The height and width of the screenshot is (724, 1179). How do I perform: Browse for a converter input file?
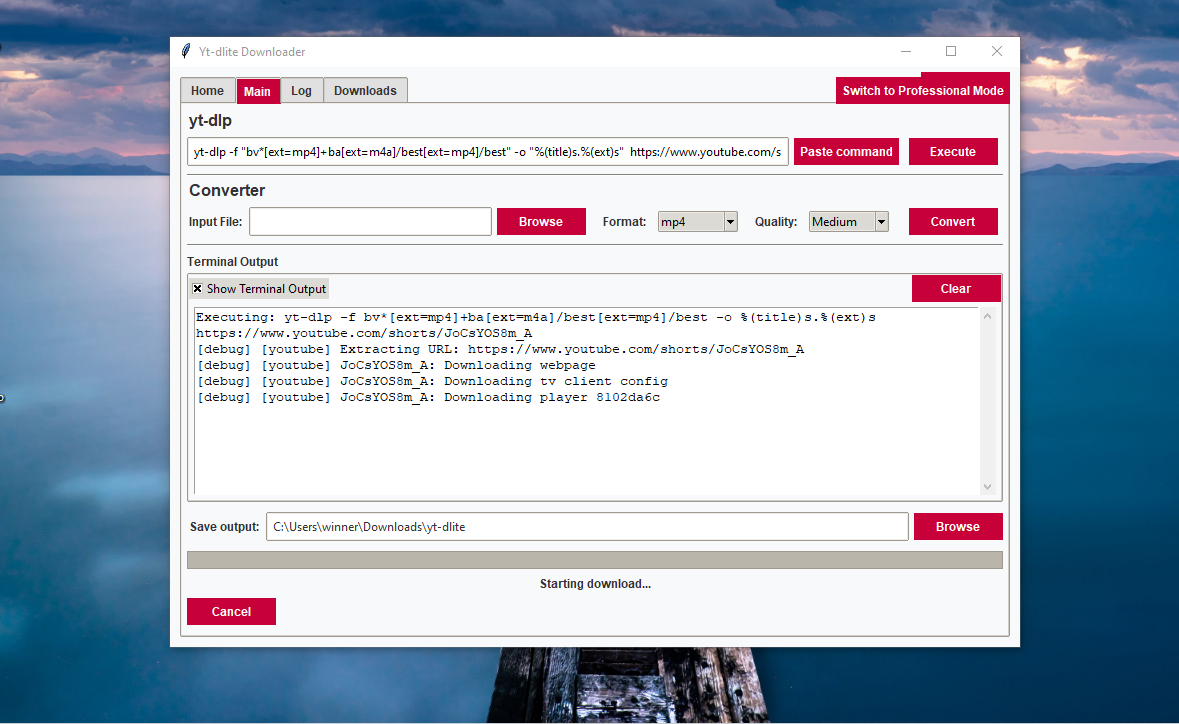541,222
